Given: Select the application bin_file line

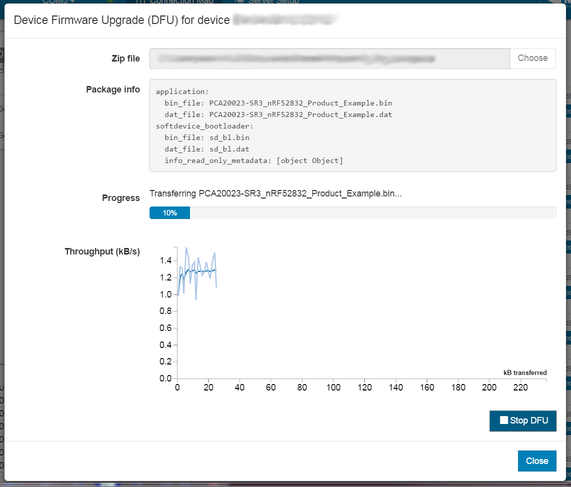Looking at the screenshot, I should click(x=278, y=103).
